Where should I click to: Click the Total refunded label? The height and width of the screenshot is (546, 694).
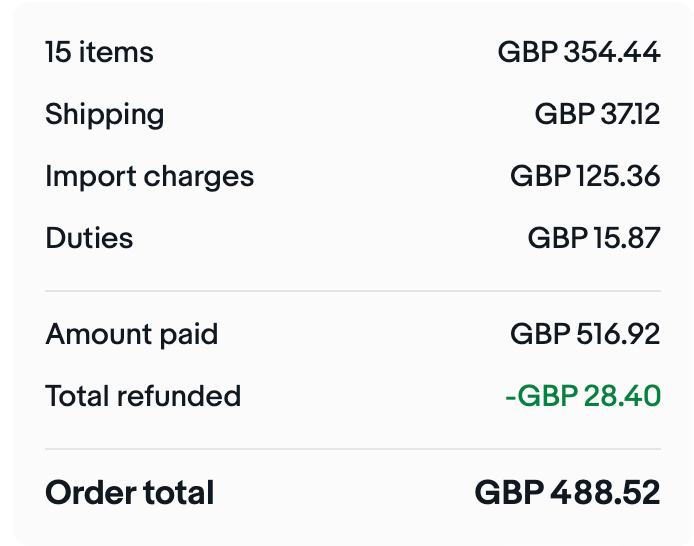(143, 395)
